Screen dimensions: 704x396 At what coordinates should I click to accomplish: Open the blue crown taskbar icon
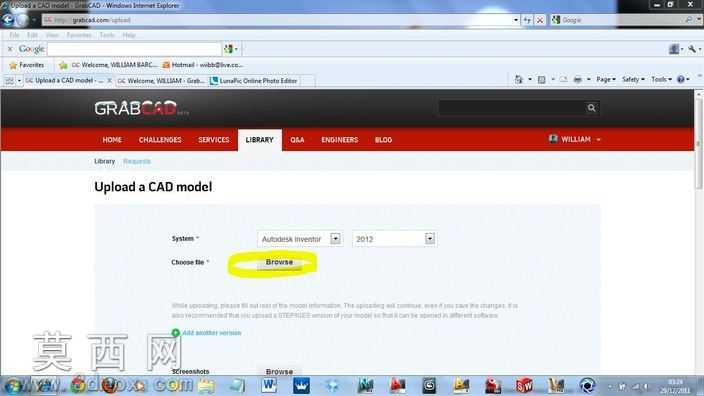pos(301,385)
